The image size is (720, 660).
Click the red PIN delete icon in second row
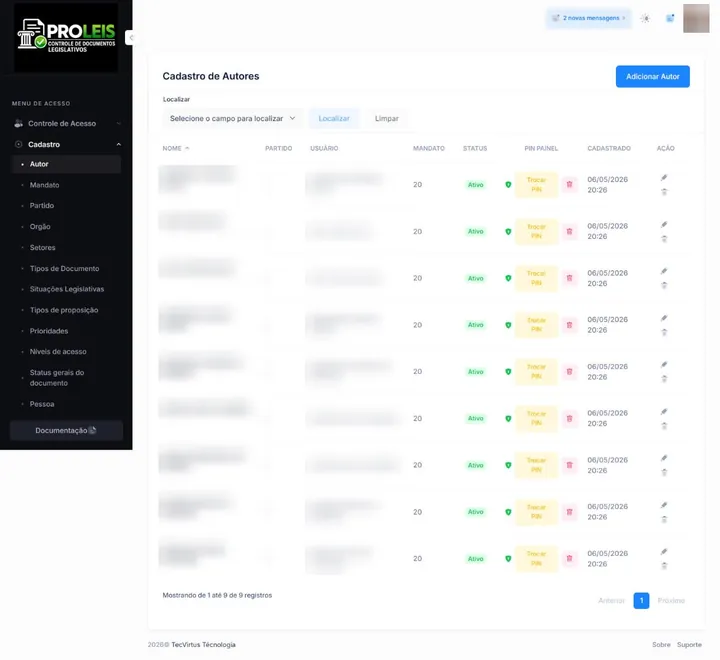point(569,231)
